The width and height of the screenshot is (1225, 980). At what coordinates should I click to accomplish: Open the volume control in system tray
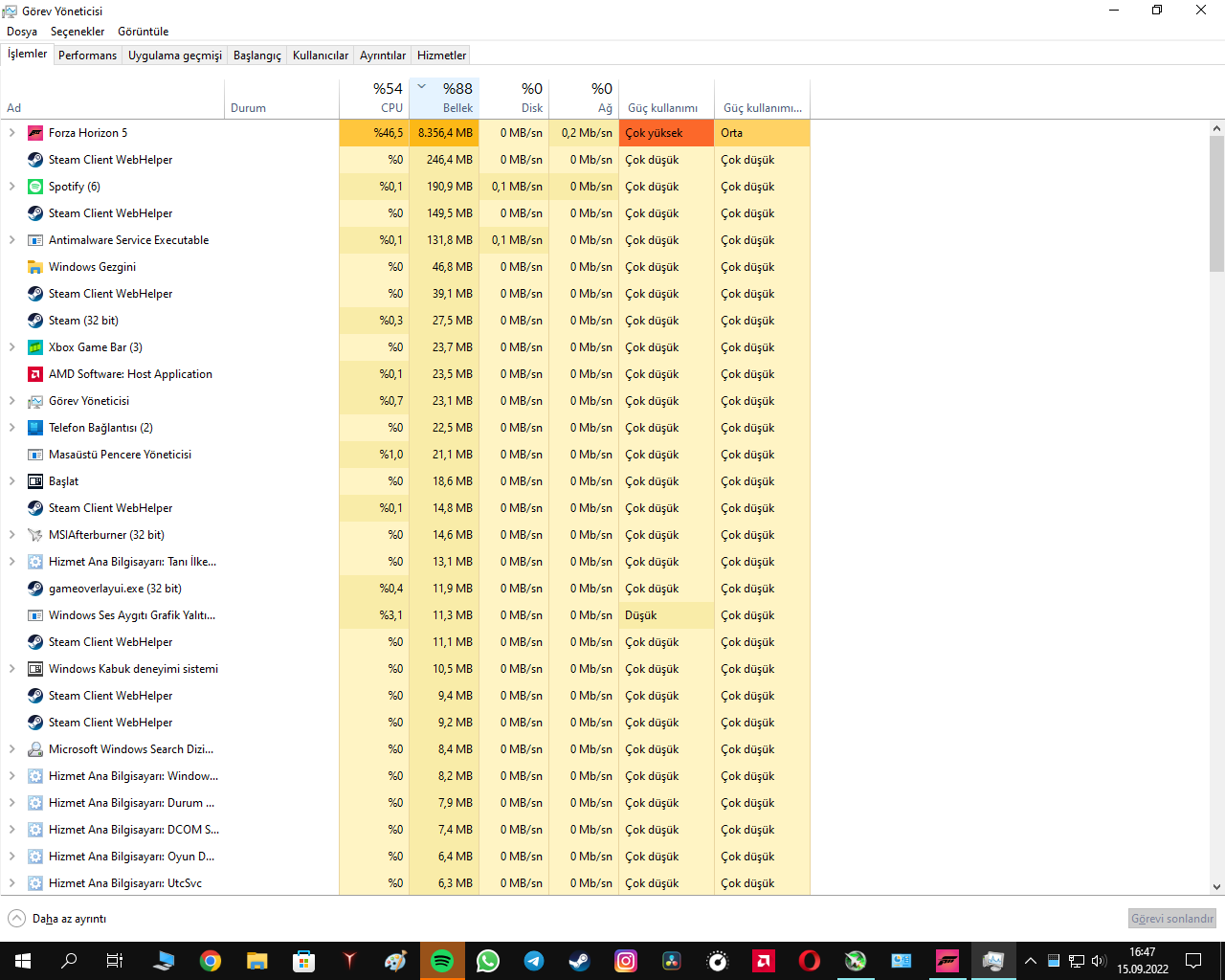(1098, 961)
